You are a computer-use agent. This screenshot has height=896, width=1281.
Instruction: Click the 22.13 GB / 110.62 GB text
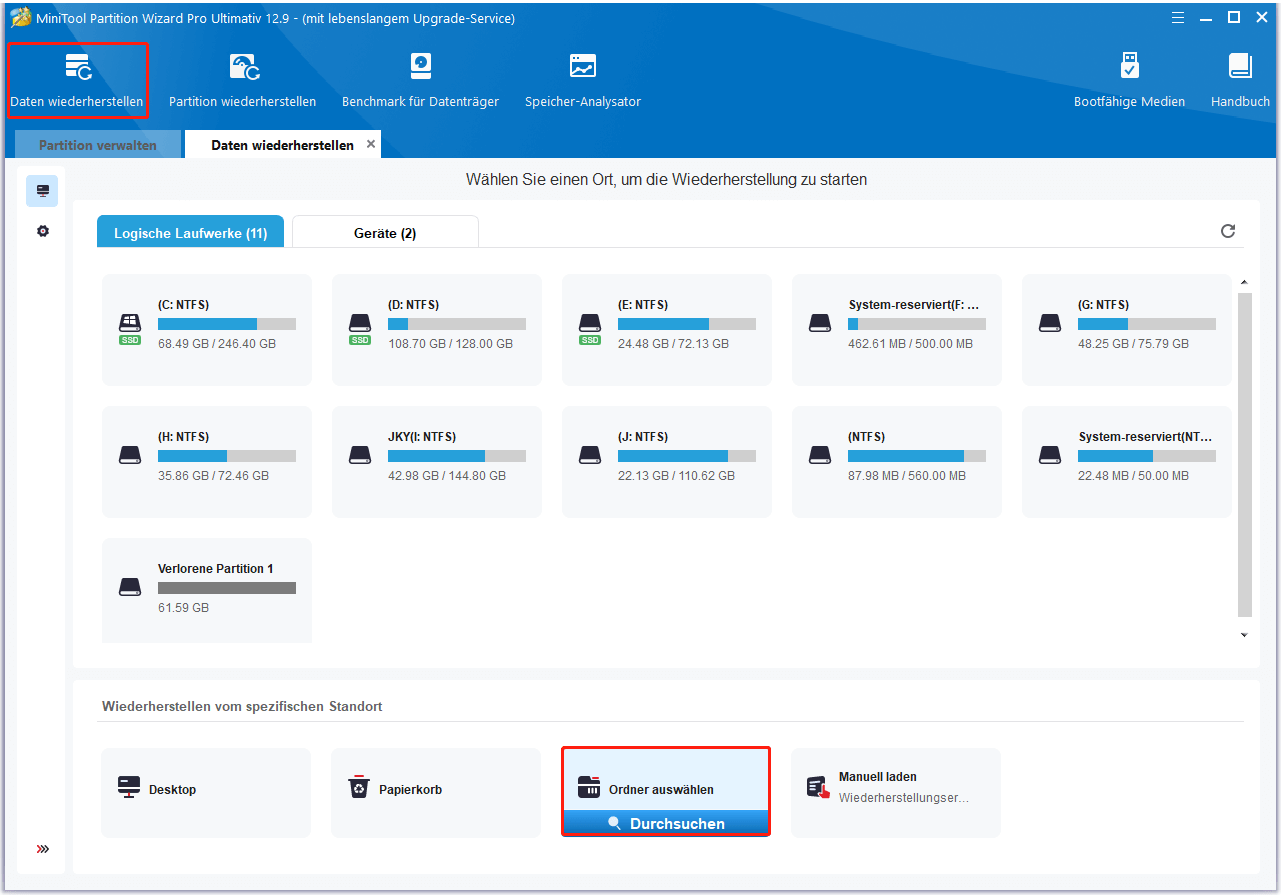click(x=676, y=476)
